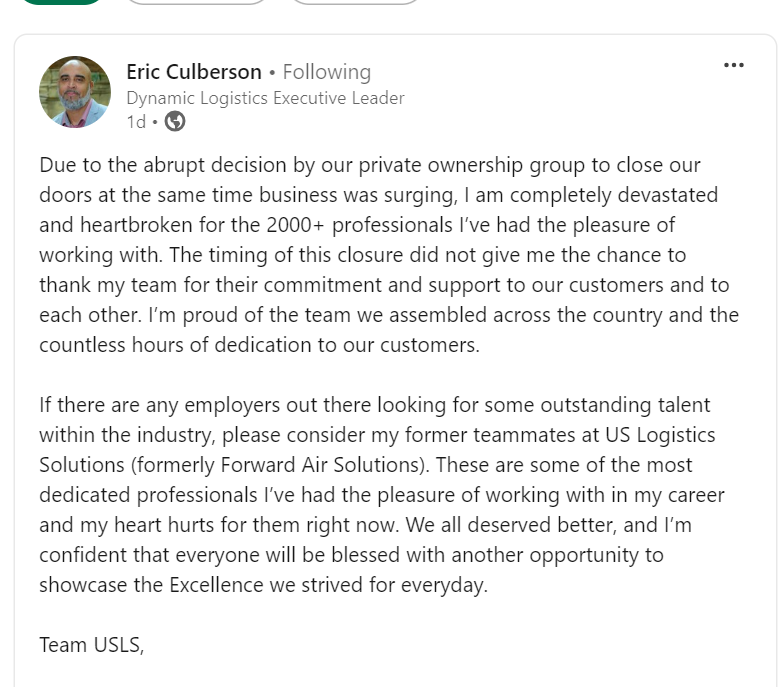Image resolution: width=779 pixels, height=687 pixels.
Task: Click the word 'Excellence' in the last sentence
Action: (x=216, y=585)
